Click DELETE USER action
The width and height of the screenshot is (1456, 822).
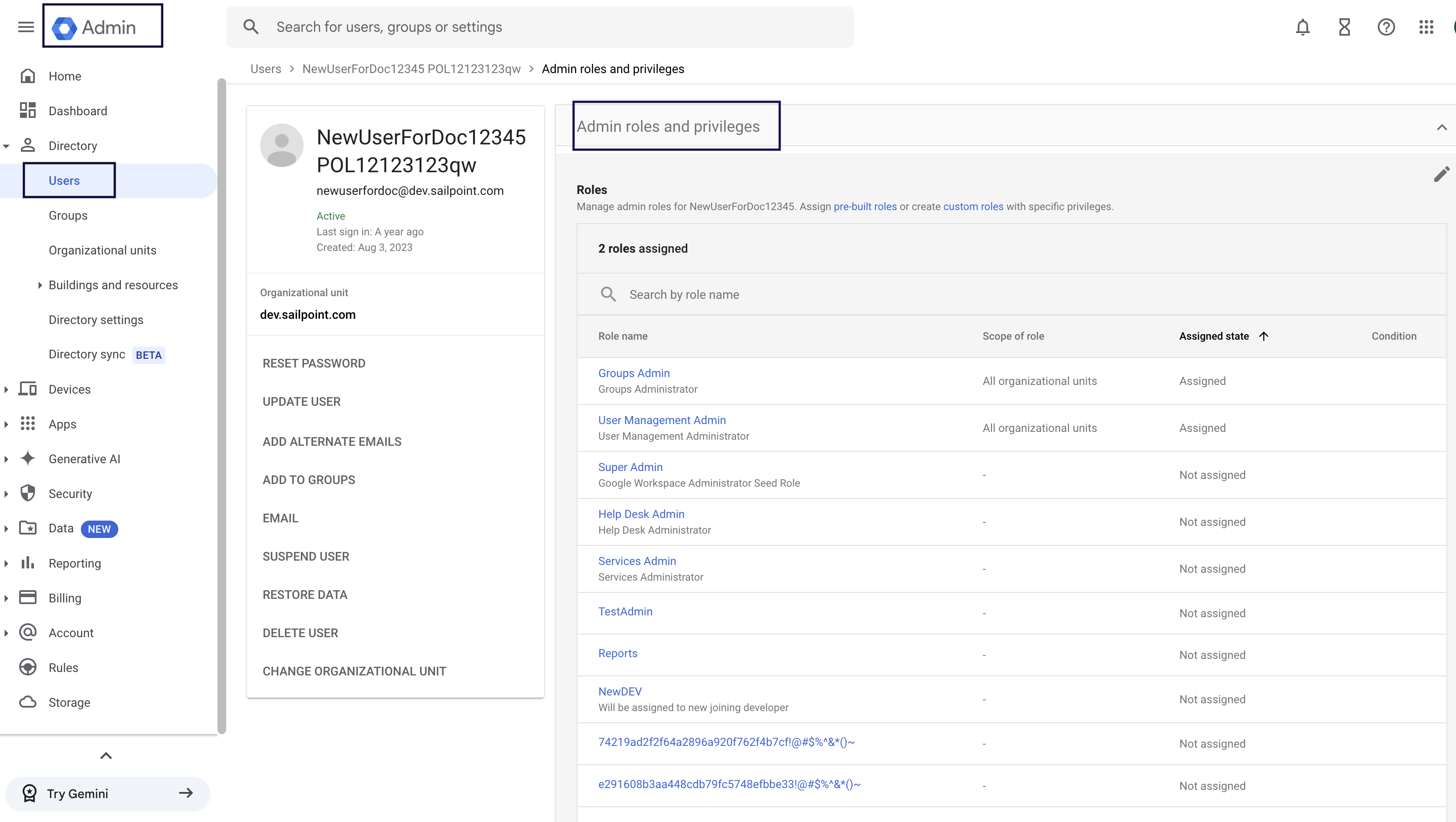pos(300,633)
